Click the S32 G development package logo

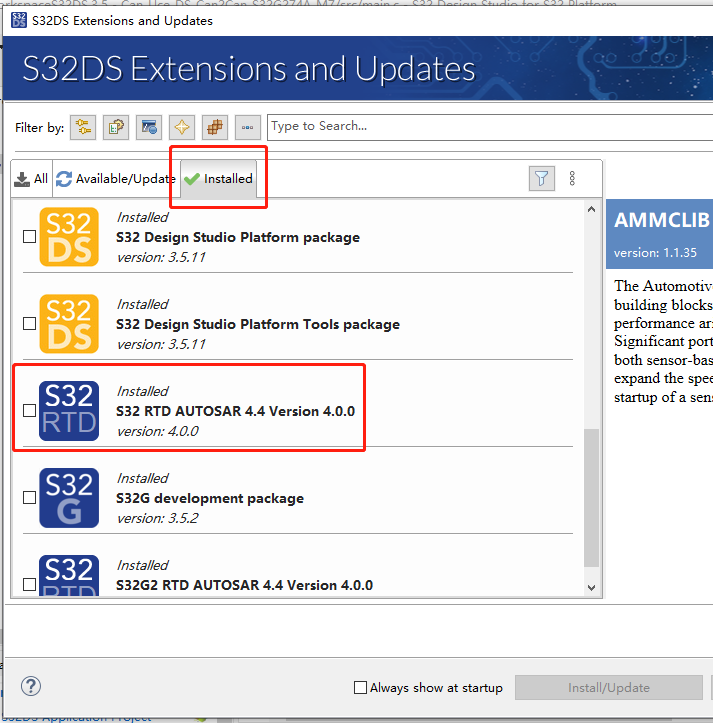click(69, 498)
